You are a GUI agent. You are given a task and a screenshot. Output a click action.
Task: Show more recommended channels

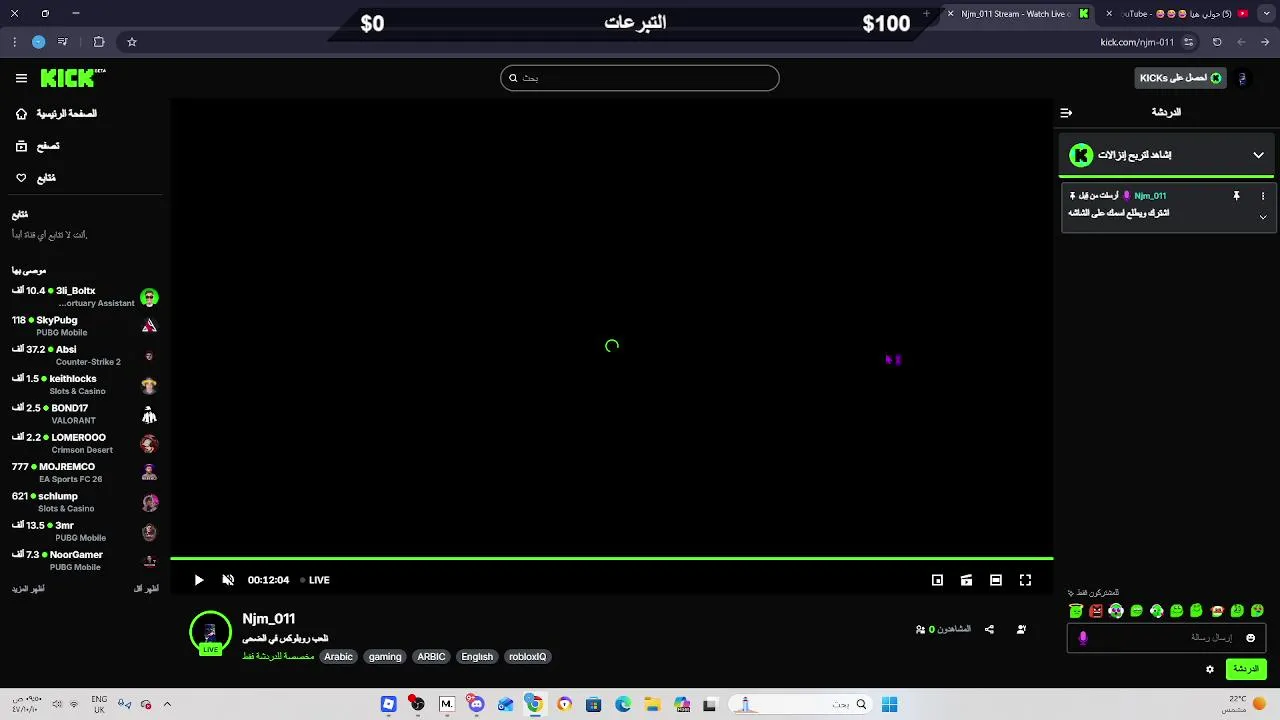(x=28, y=589)
